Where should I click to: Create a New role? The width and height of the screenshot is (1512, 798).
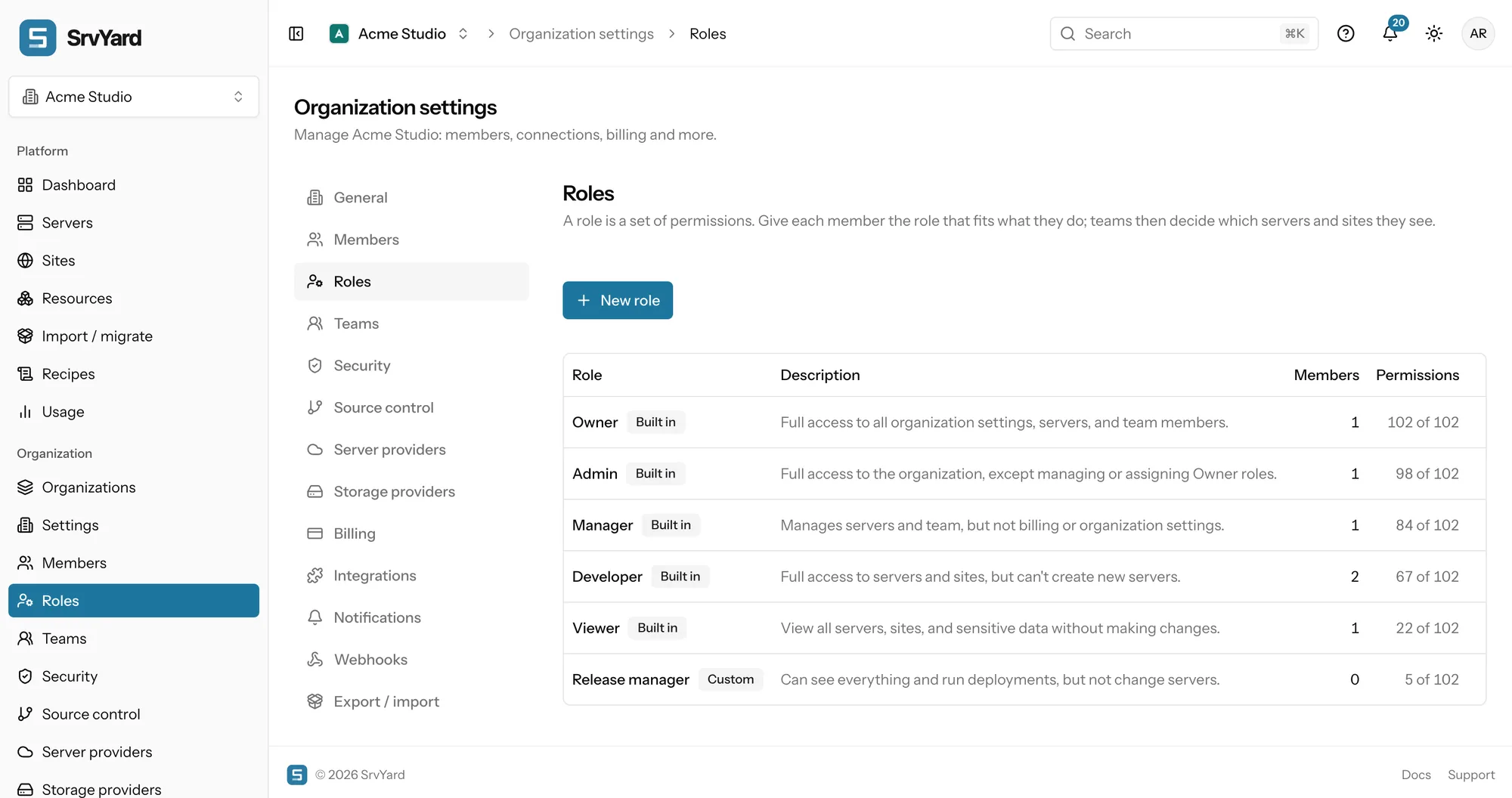618,301
